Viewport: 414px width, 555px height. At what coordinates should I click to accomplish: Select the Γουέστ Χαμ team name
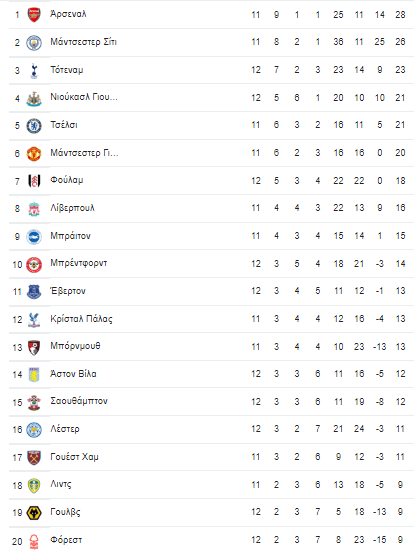click(x=74, y=457)
